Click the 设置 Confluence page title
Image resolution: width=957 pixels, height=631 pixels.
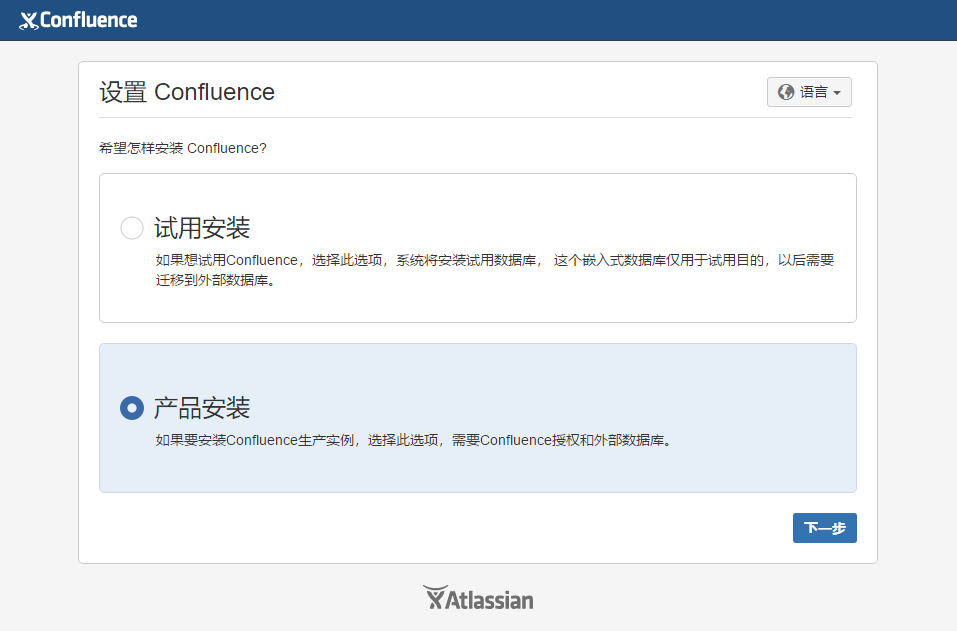(187, 92)
